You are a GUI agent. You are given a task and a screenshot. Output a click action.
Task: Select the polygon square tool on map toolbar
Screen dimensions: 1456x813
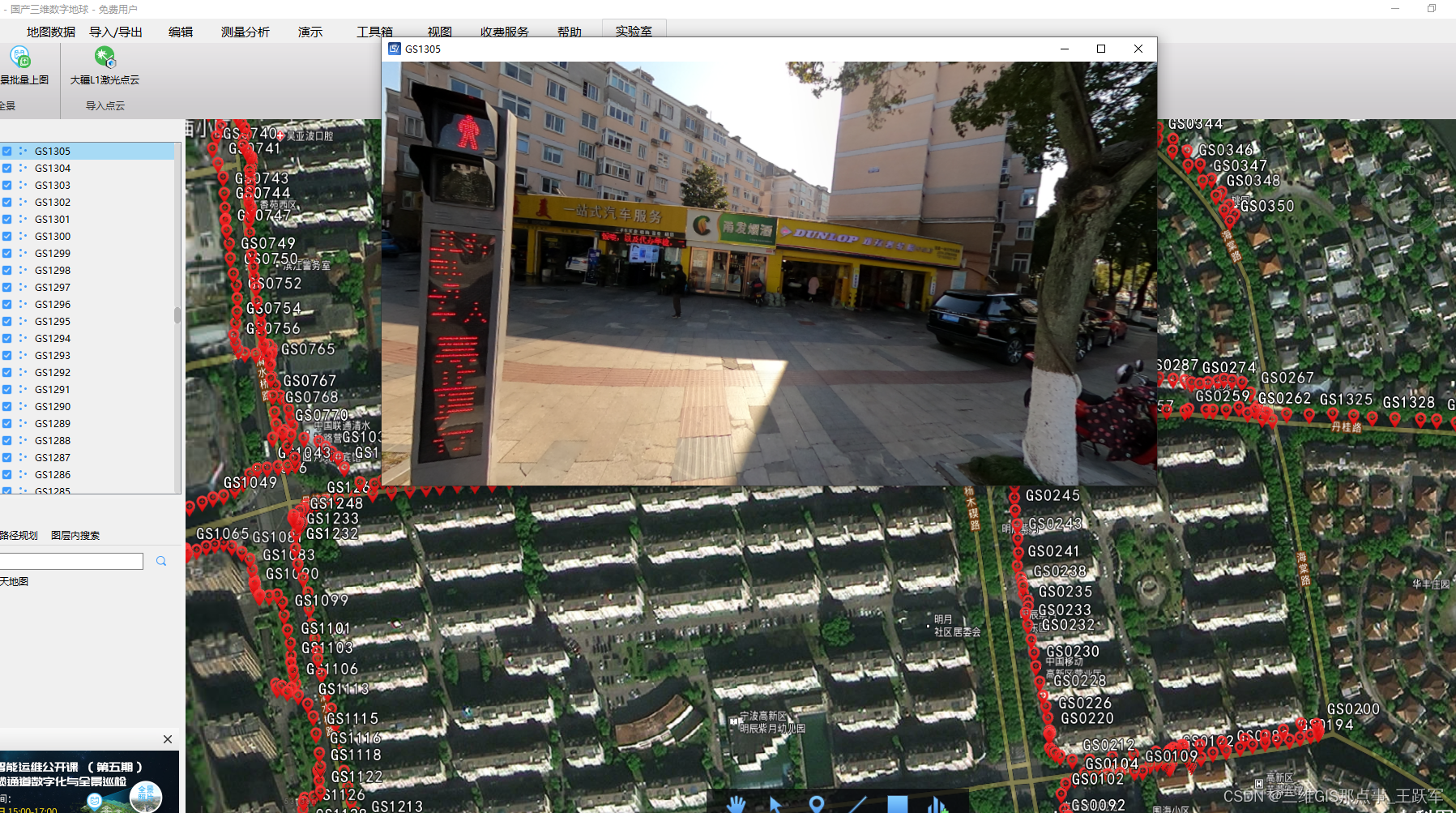point(897,804)
